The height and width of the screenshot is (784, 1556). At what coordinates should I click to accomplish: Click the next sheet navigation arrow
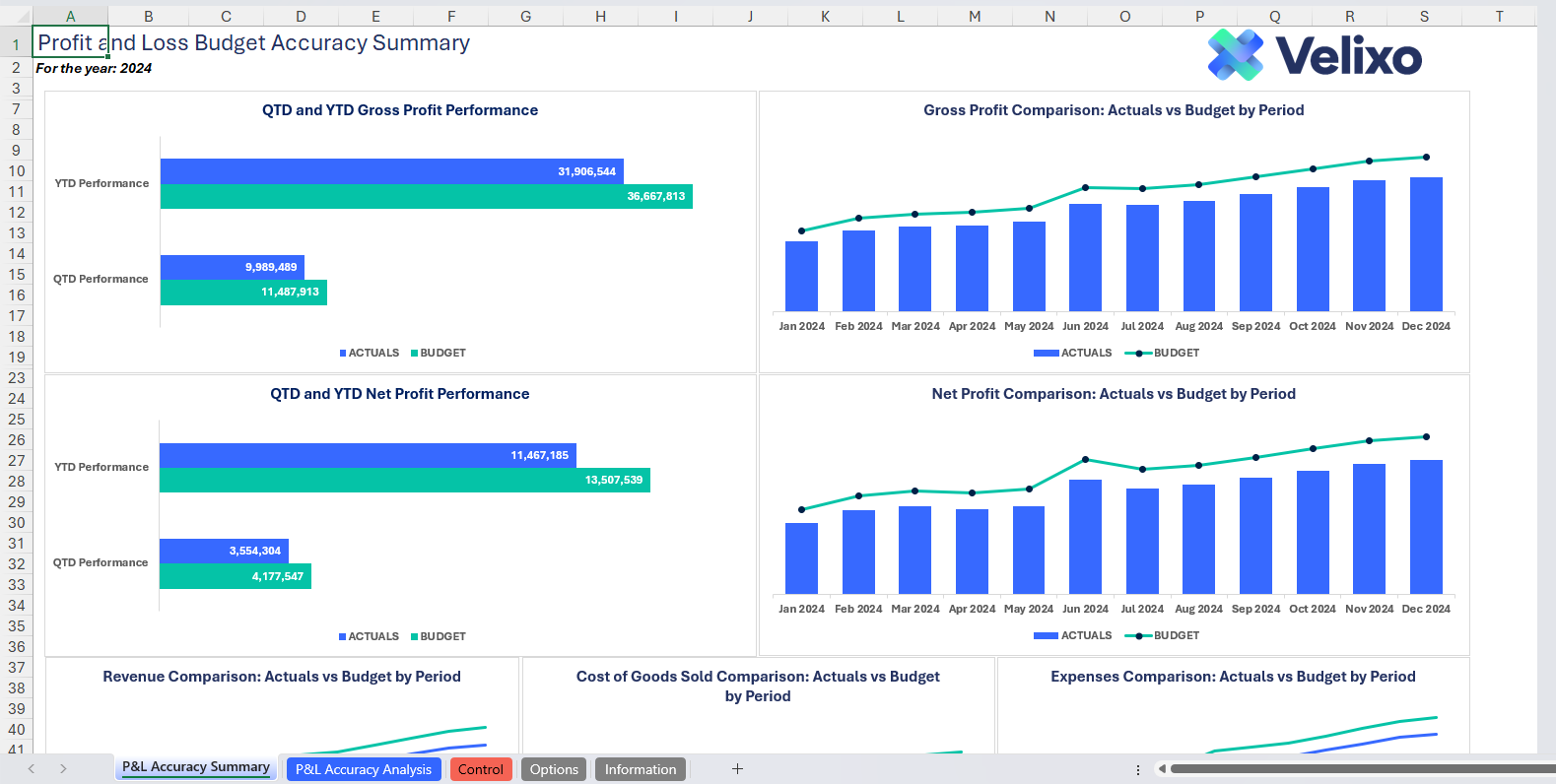click(x=63, y=769)
